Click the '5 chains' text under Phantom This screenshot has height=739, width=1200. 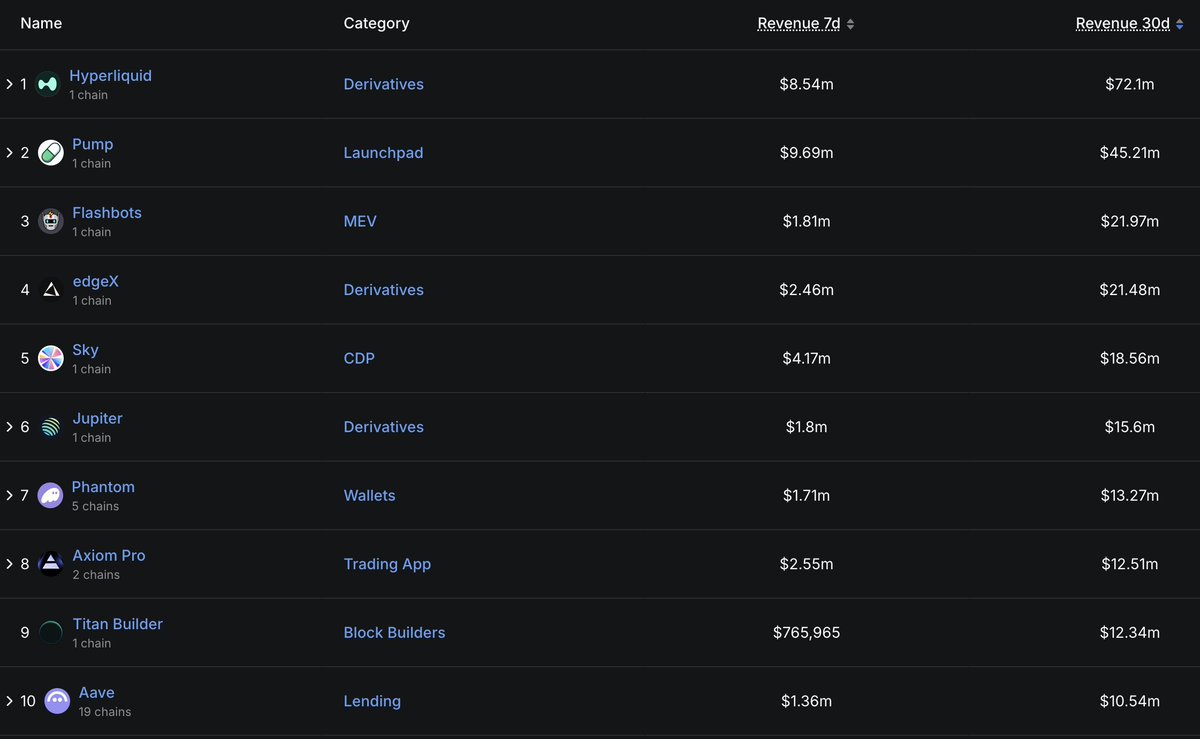(x=95, y=506)
